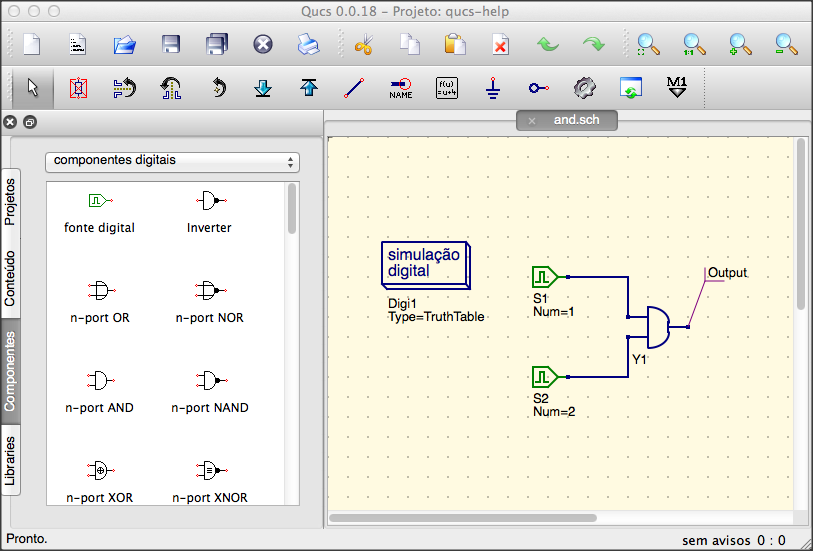Click the port insertion tool icon
The height and width of the screenshot is (551, 813).
pyautogui.click(x=539, y=88)
